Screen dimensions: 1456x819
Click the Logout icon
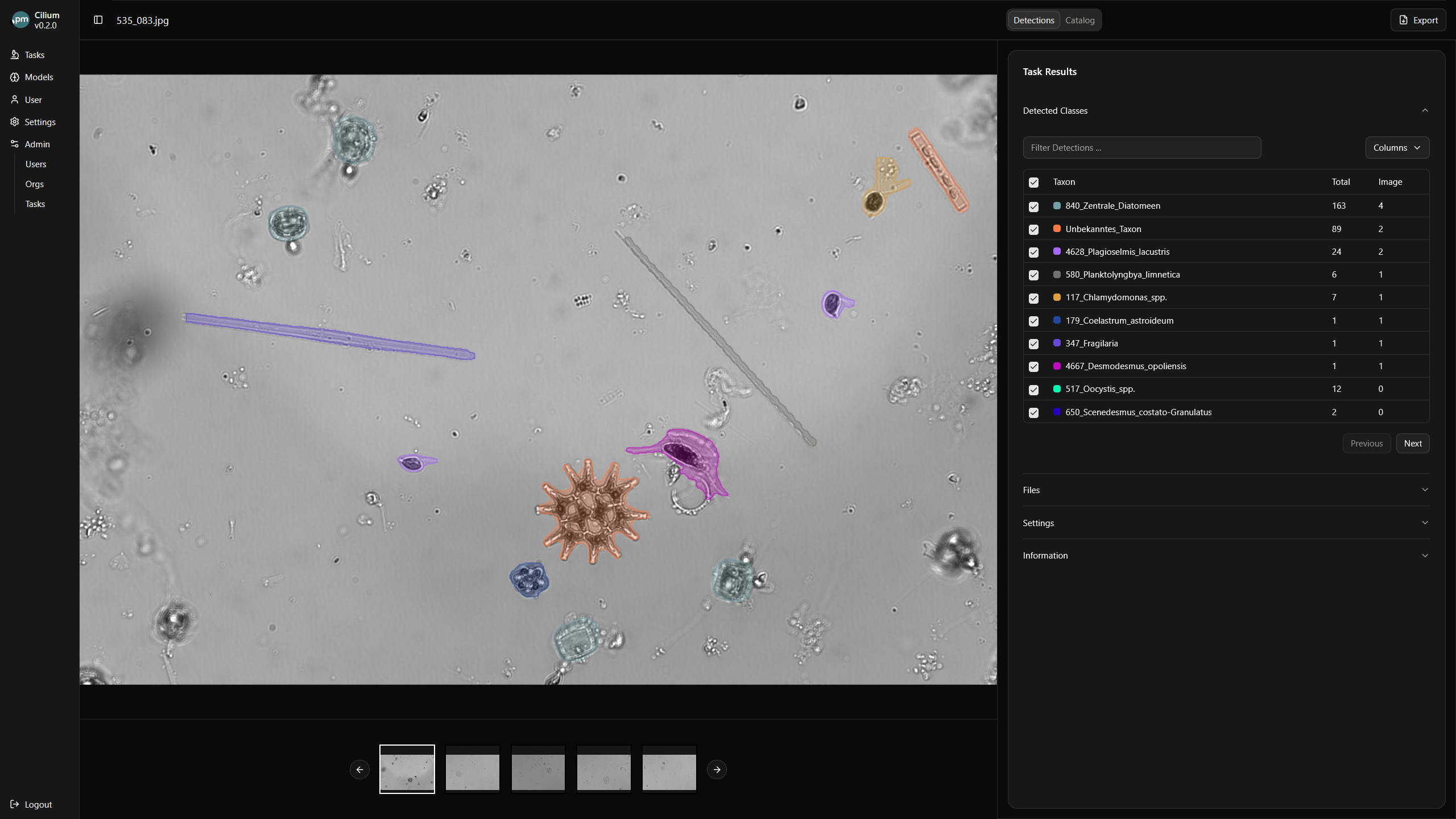[x=15, y=804]
